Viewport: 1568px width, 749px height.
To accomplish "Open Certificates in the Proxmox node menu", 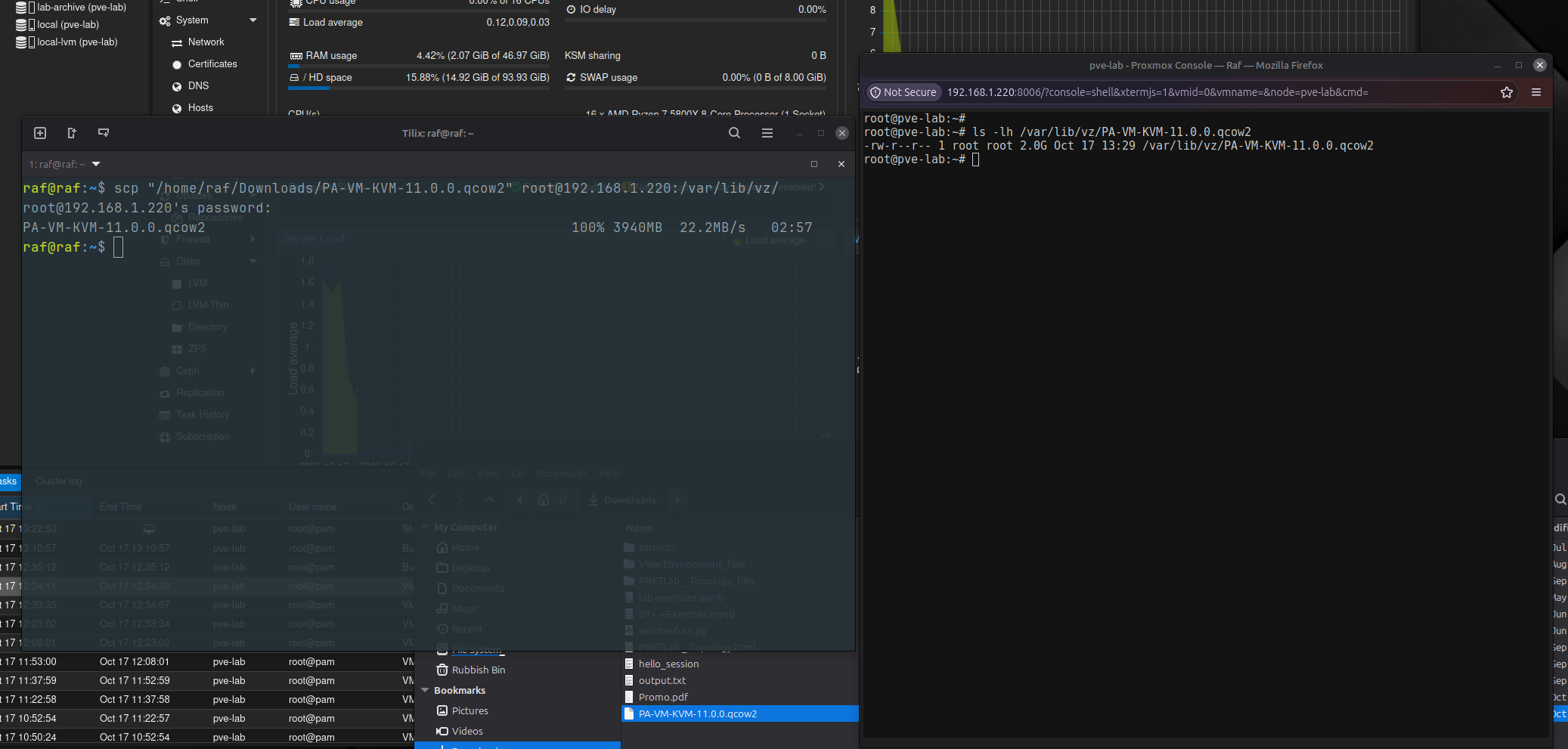I will 212,64.
